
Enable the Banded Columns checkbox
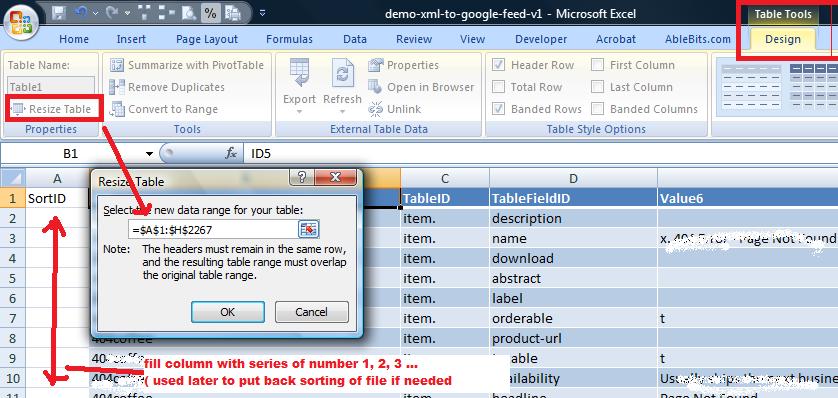598,109
